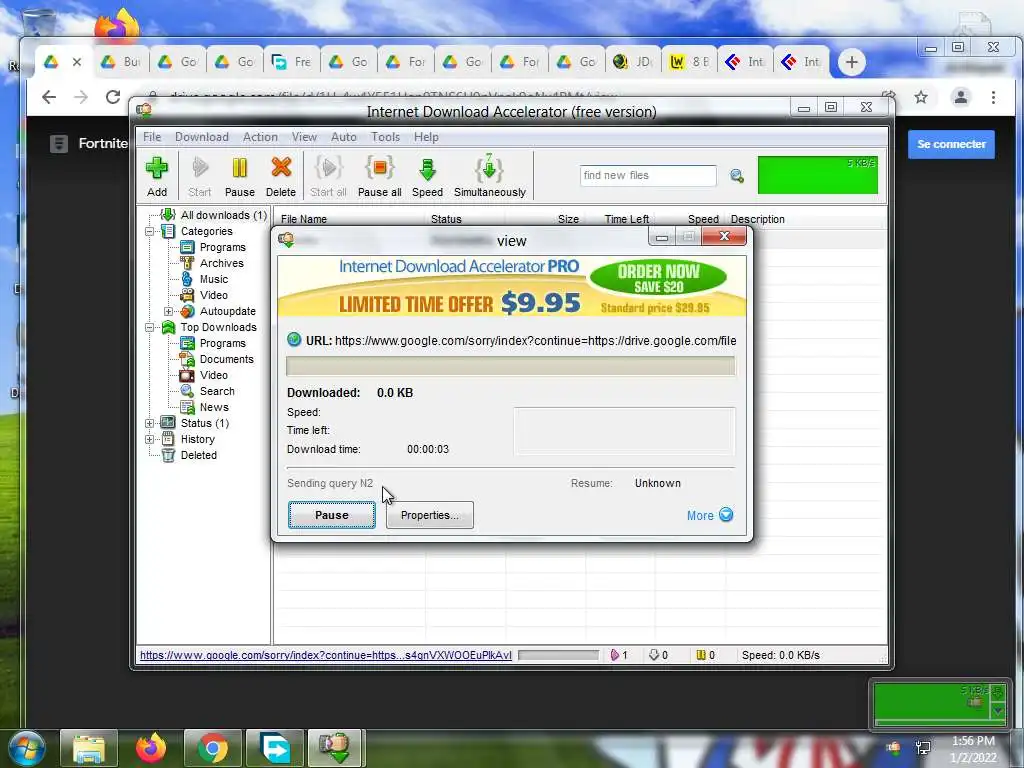Click the ORDER NOW banner button
The width and height of the screenshot is (1024, 768).
tap(658, 278)
